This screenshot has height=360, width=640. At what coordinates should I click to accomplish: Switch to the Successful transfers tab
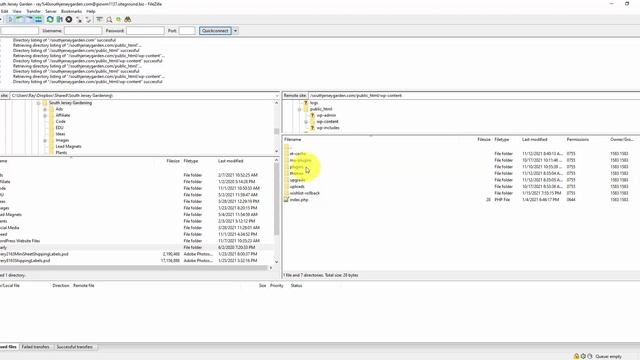(75, 347)
